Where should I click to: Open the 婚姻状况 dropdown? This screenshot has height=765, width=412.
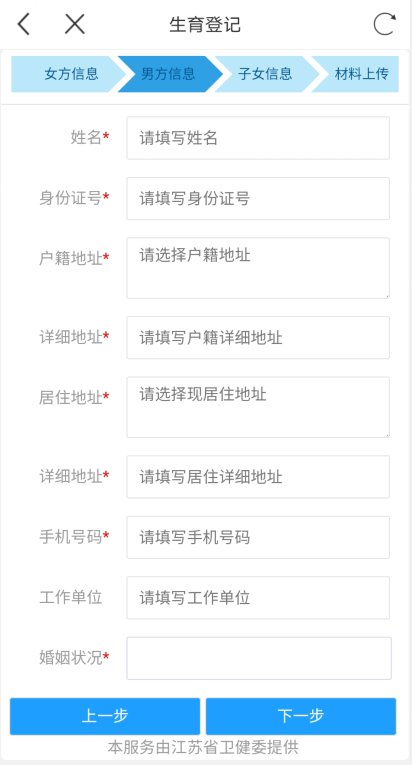[259, 658]
